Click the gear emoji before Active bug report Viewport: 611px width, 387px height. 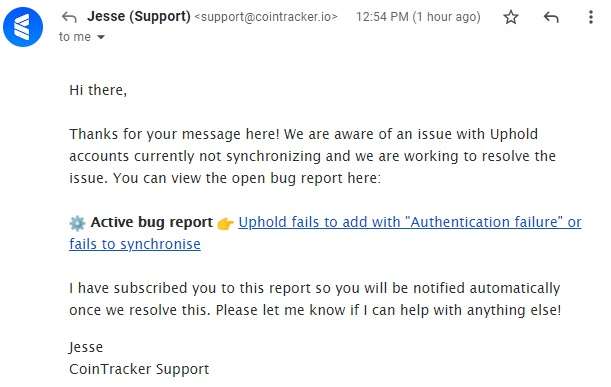pos(77,223)
